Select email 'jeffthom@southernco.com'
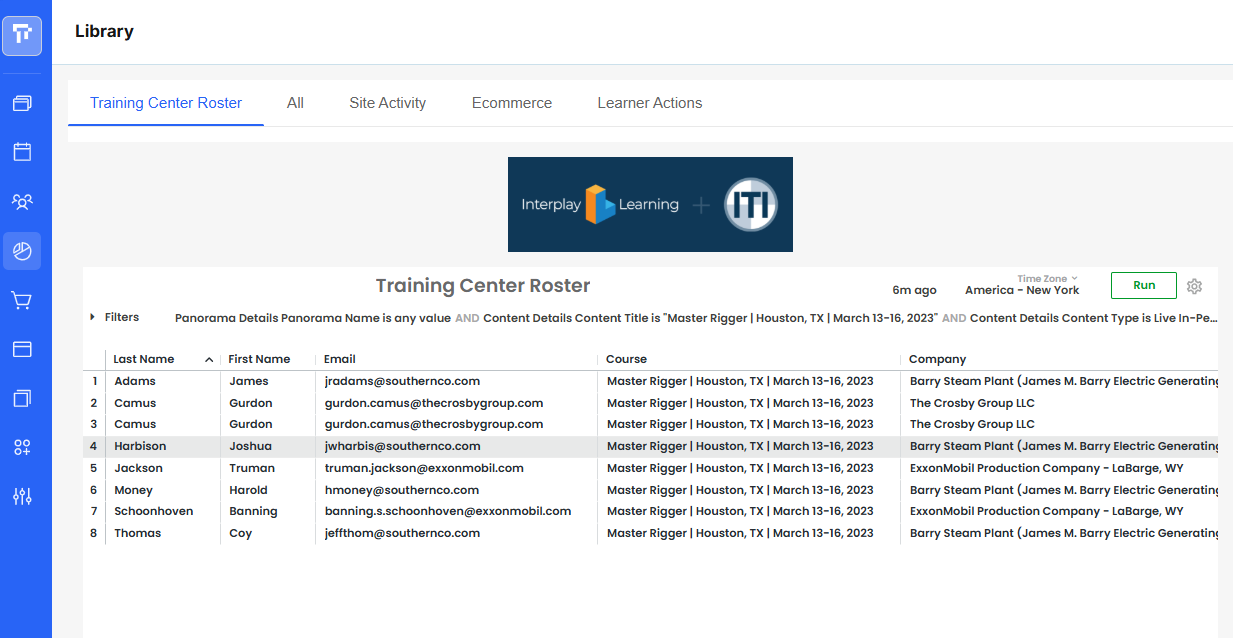The height and width of the screenshot is (638, 1233). [402, 533]
